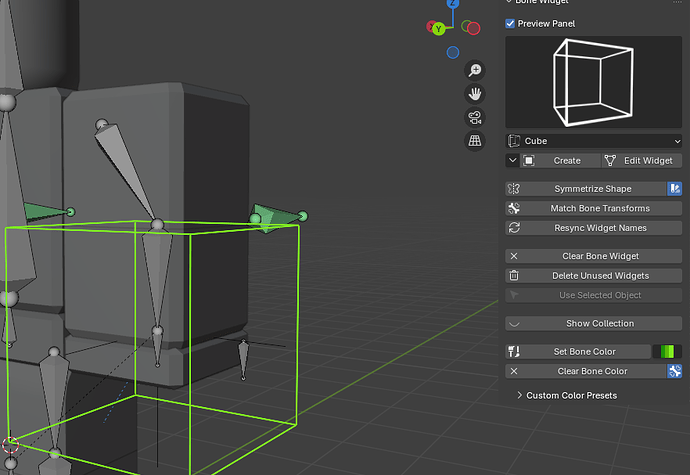
Task: Click Delete Unused Widgets
Action: [594, 276]
